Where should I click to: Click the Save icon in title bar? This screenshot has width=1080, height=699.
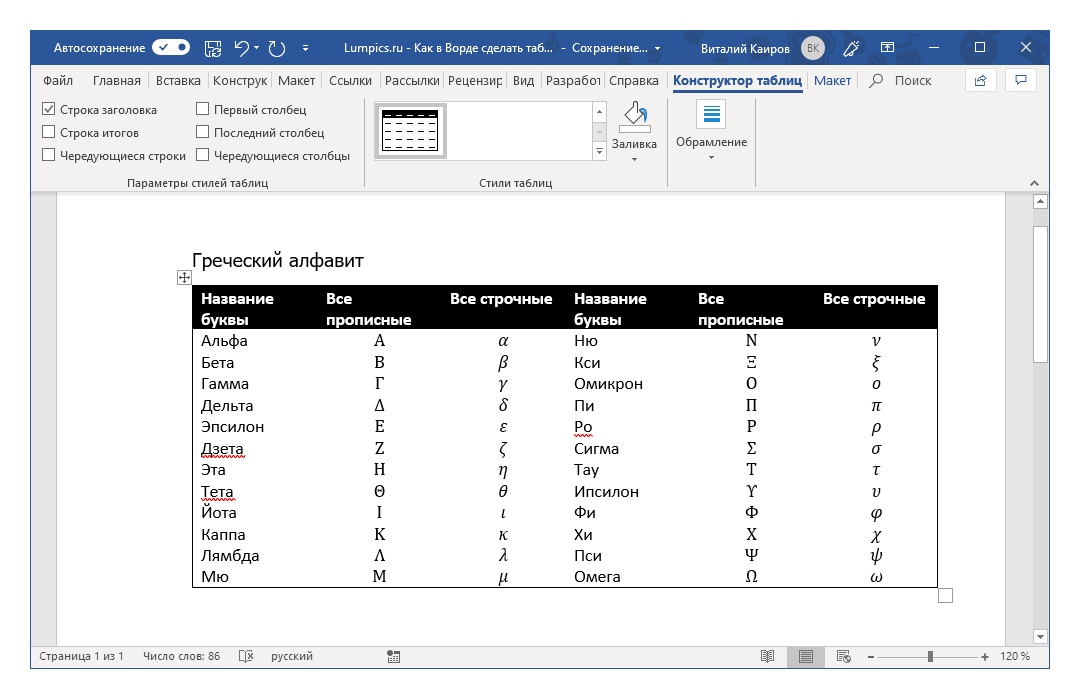pyautogui.click(x=213, y=47)
